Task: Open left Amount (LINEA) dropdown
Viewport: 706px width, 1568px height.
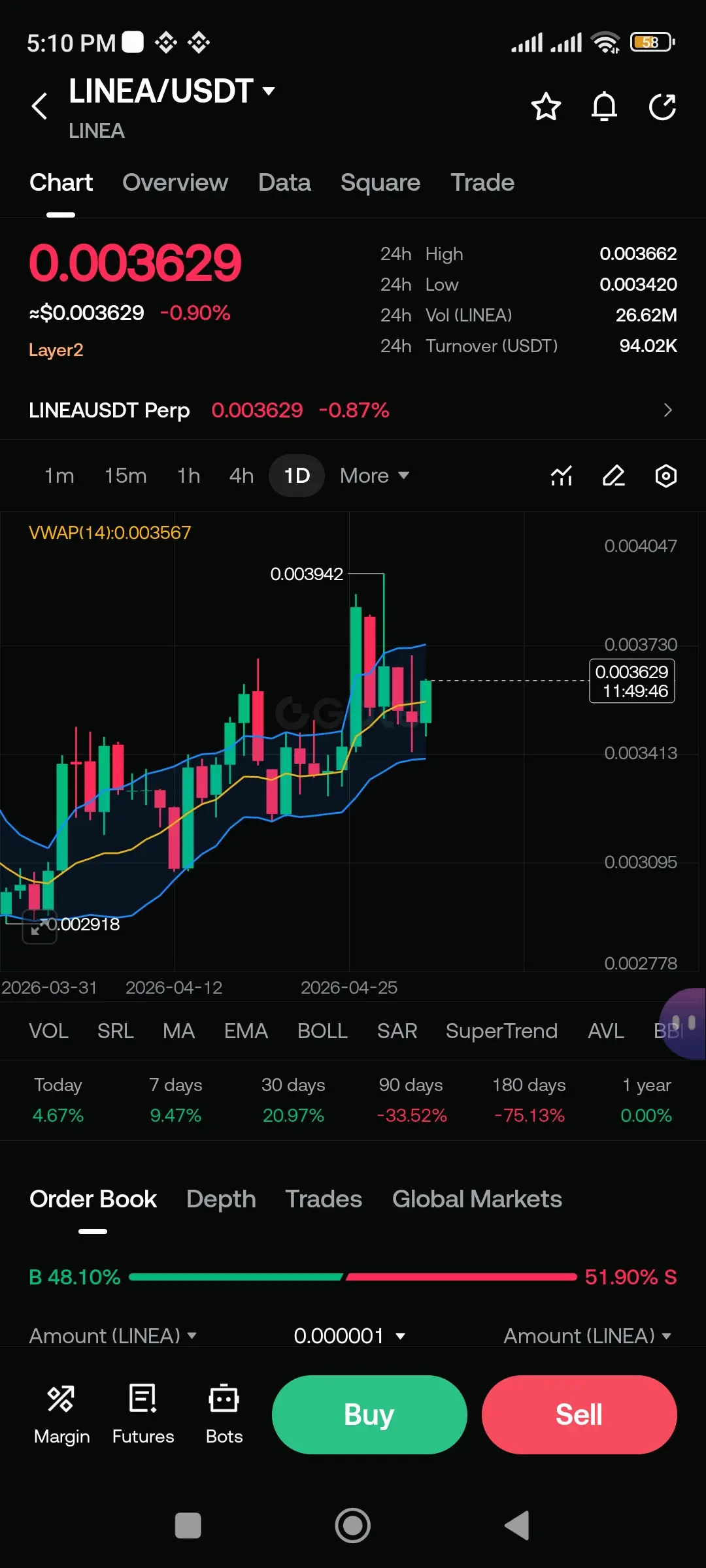Action: coord(112,1335)
